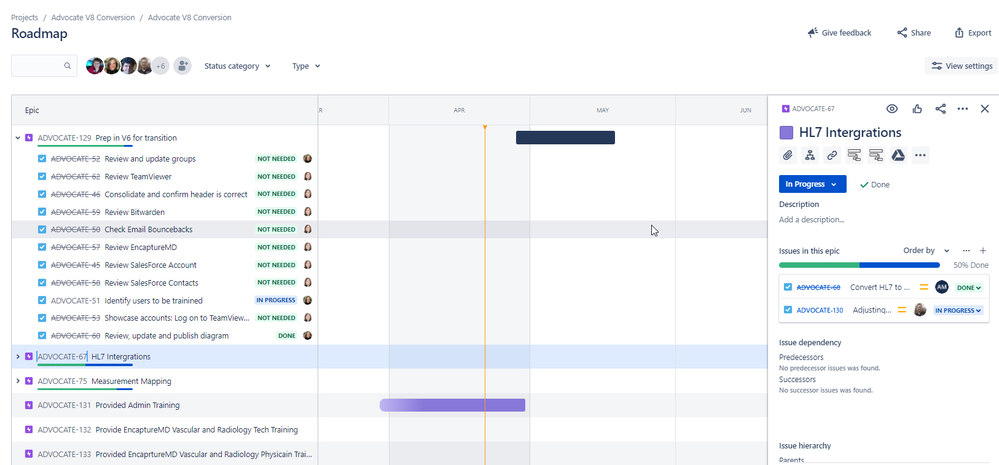
Task: Toggle checkbox for Review TeamViewer
Action: (42, 176)
